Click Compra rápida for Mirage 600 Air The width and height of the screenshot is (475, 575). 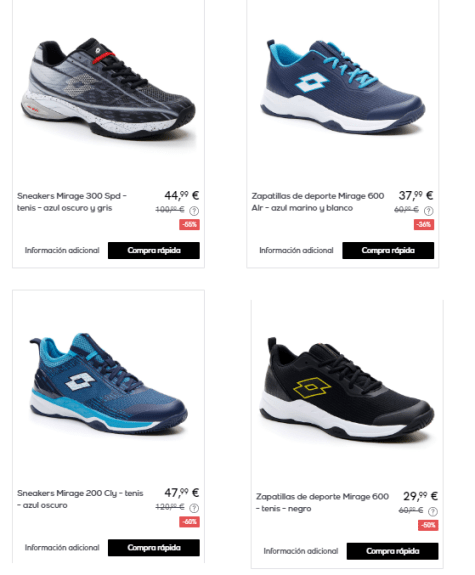(388, 250)
